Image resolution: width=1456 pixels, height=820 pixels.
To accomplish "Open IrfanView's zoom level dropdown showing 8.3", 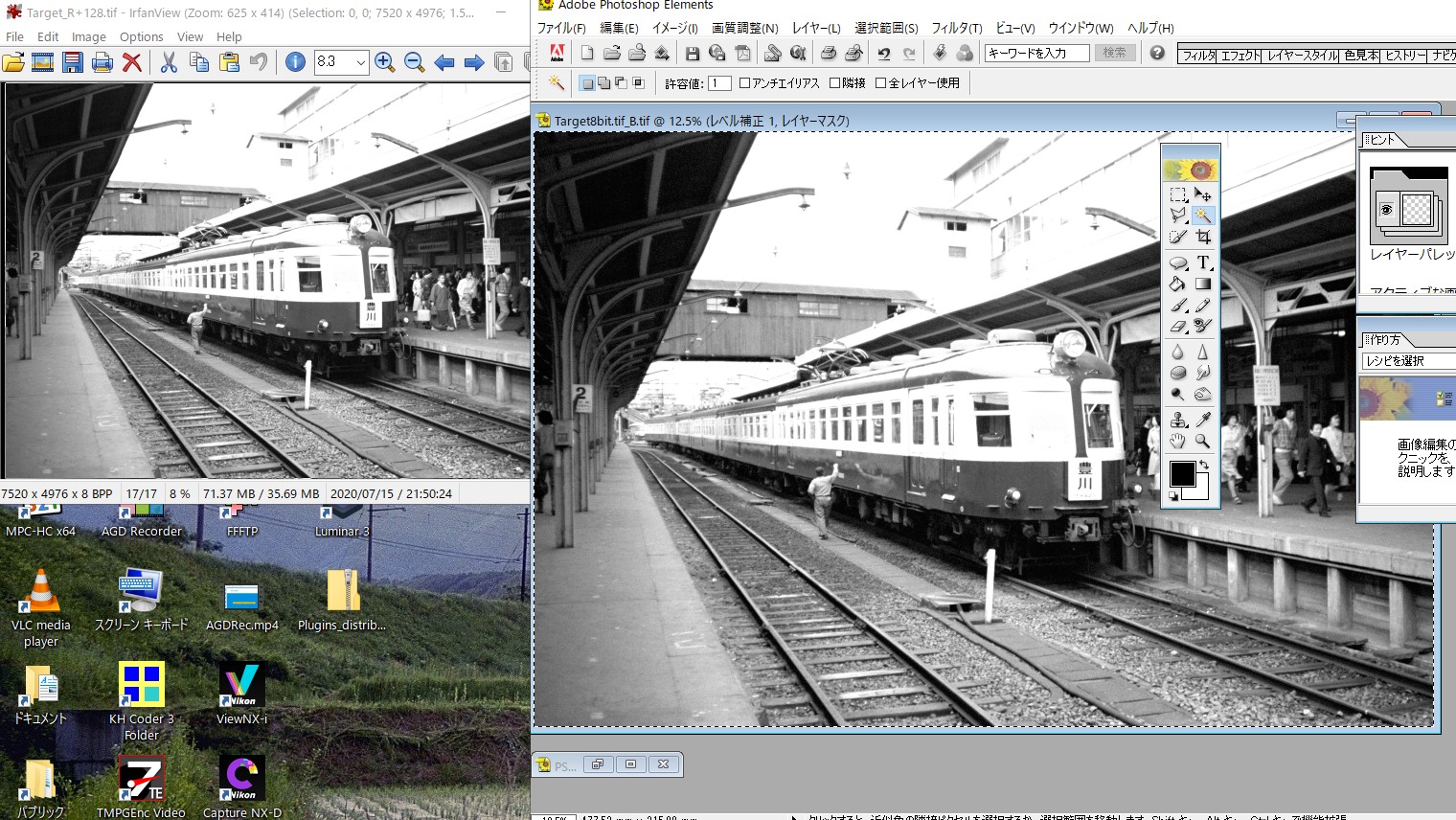I will click(361, 62).
